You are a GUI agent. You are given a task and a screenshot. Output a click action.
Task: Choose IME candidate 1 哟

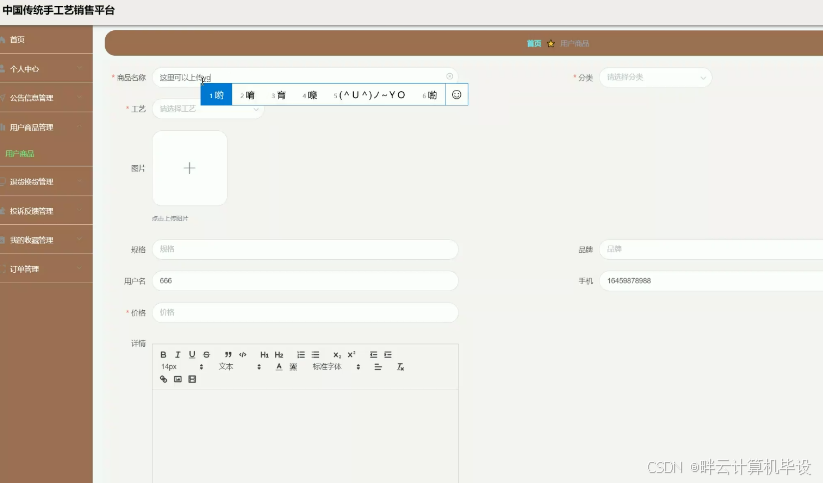(216, 95)
